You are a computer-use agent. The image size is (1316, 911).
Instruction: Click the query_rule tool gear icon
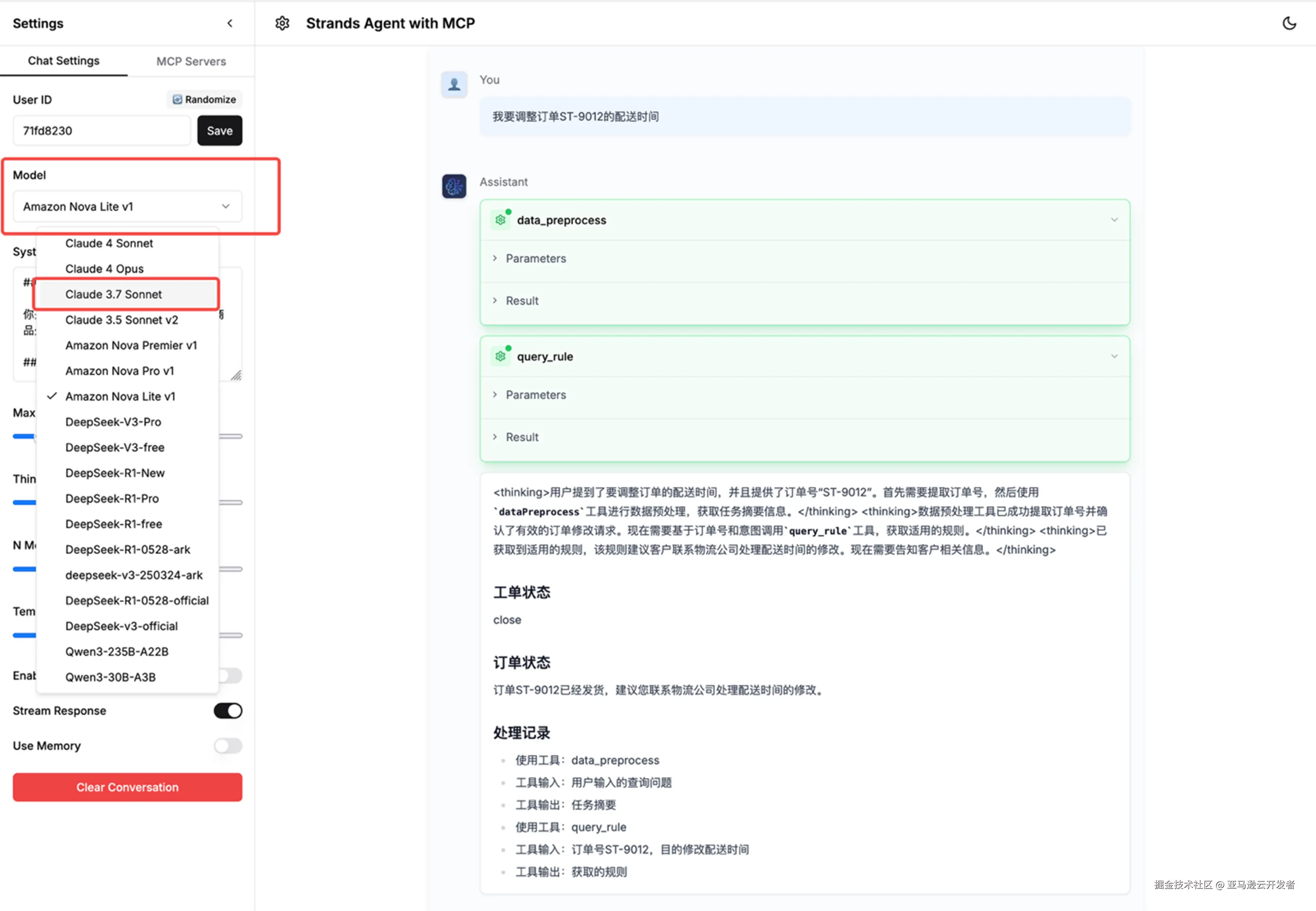[x=500, y=356]
